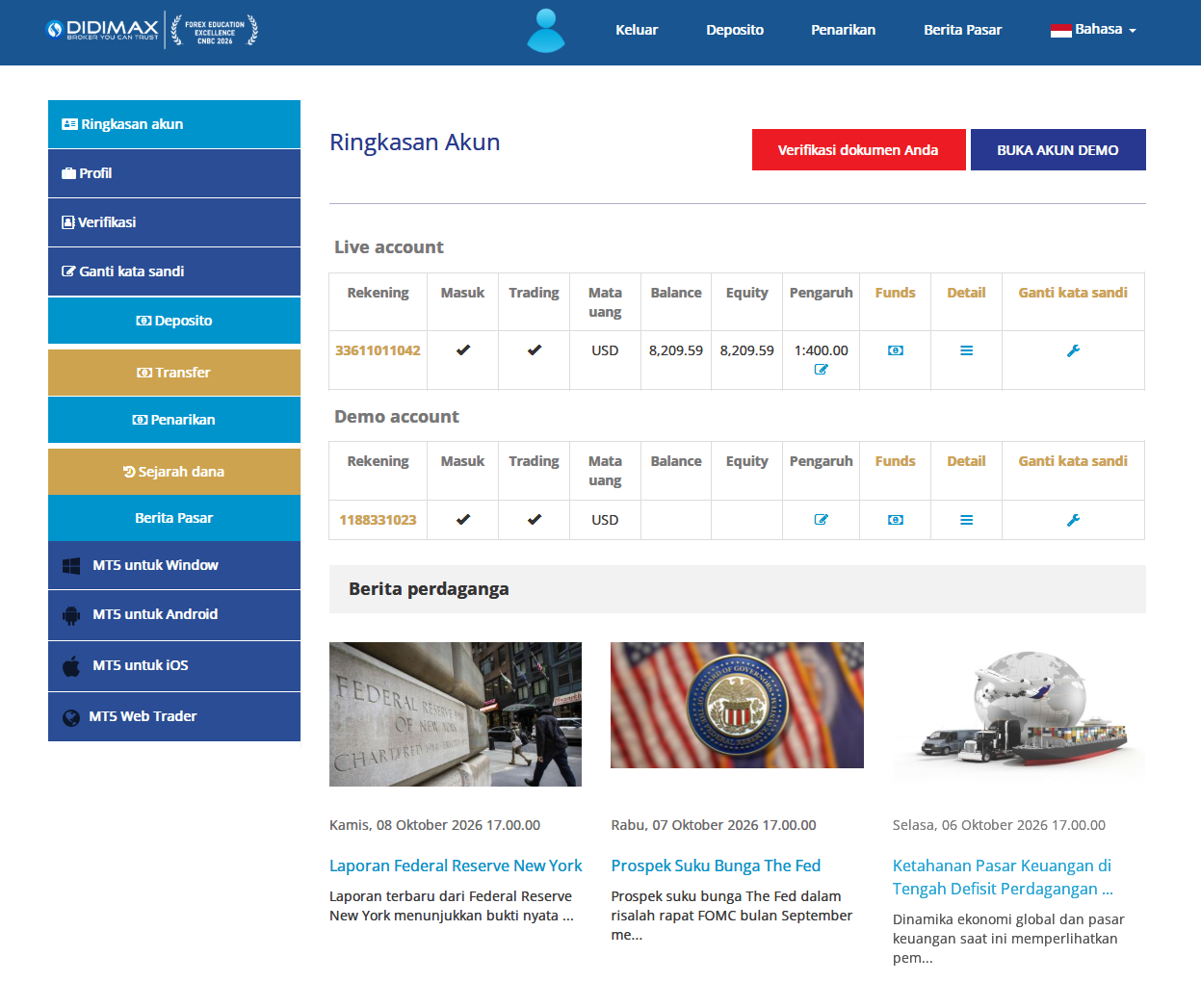This screenshot has height=1008, width=1201.
Task: Download MT5 untuk Android
Action: pos(174,614)
